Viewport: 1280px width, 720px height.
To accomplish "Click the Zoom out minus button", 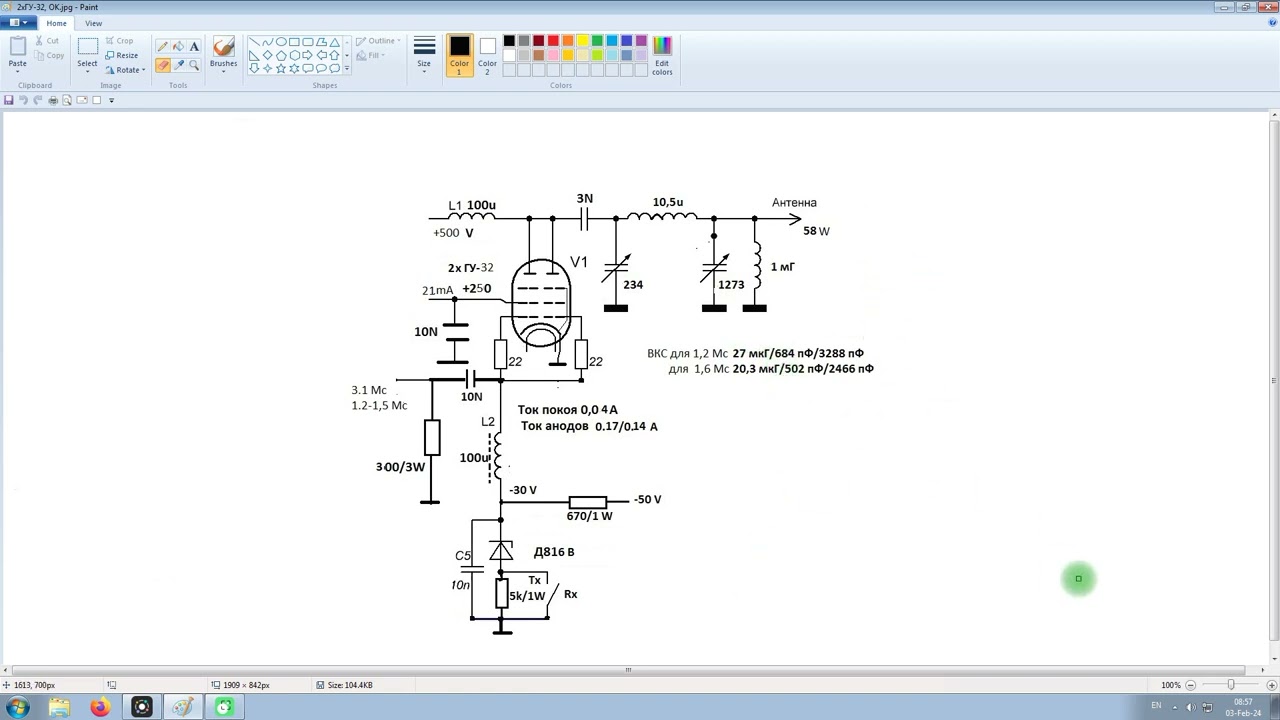I will click(1191, 685).
